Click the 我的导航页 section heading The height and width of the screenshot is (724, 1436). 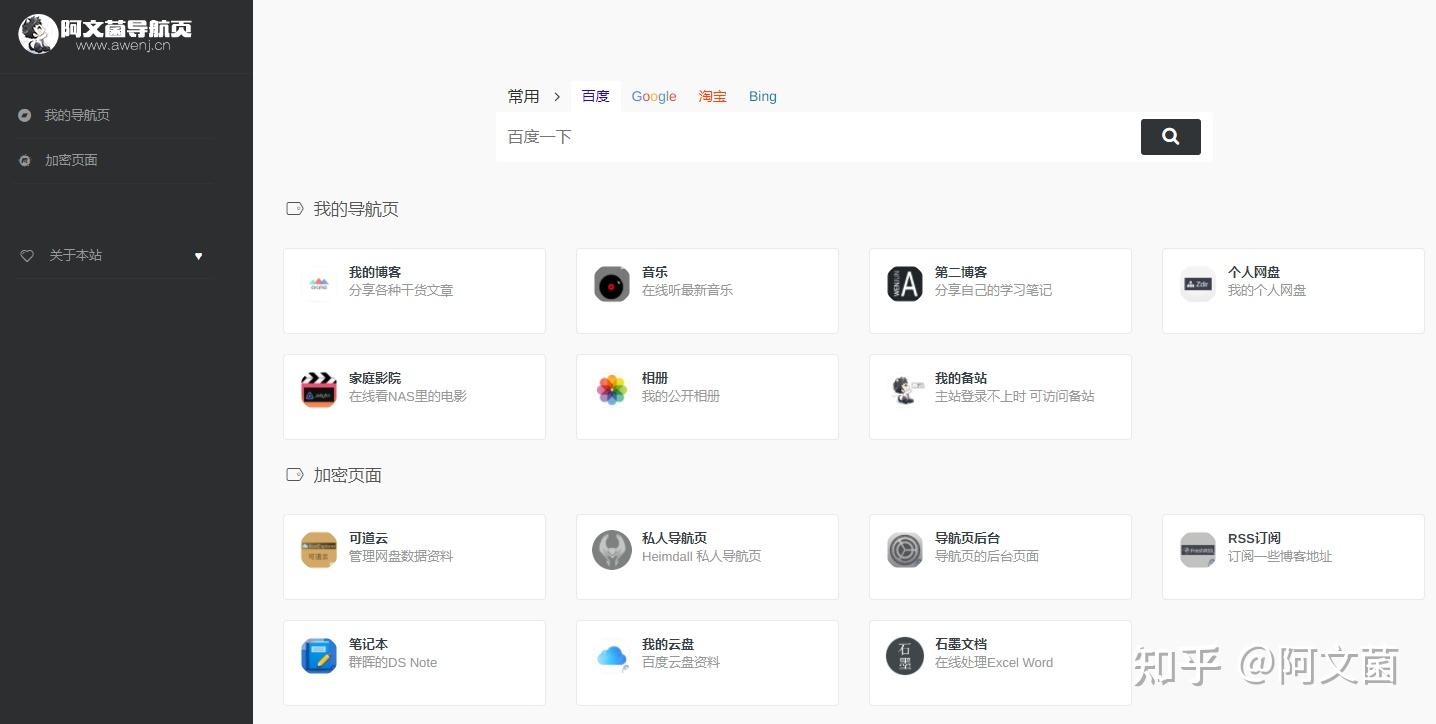(x=356, y=209)
